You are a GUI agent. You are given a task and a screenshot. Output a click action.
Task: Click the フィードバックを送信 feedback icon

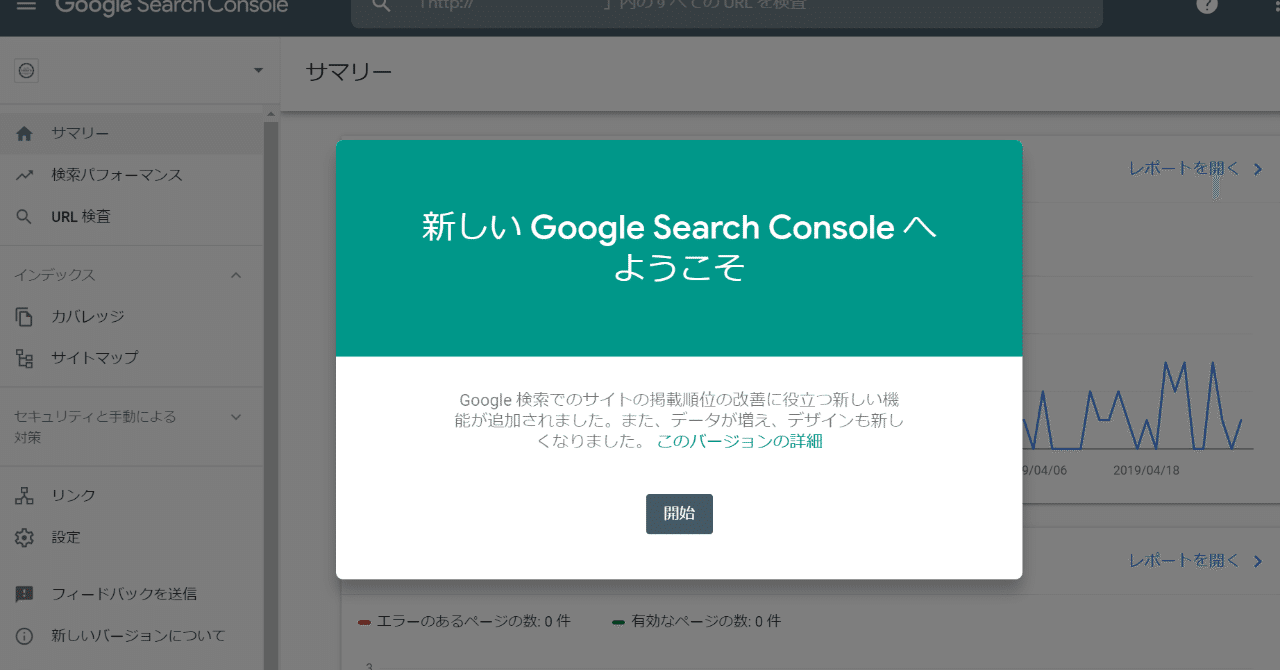point(24,593)
